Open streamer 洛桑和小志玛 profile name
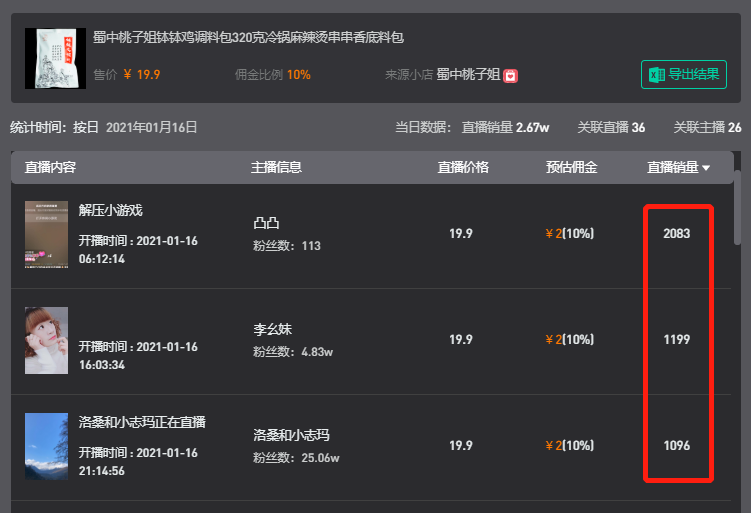 click(291, 435)
